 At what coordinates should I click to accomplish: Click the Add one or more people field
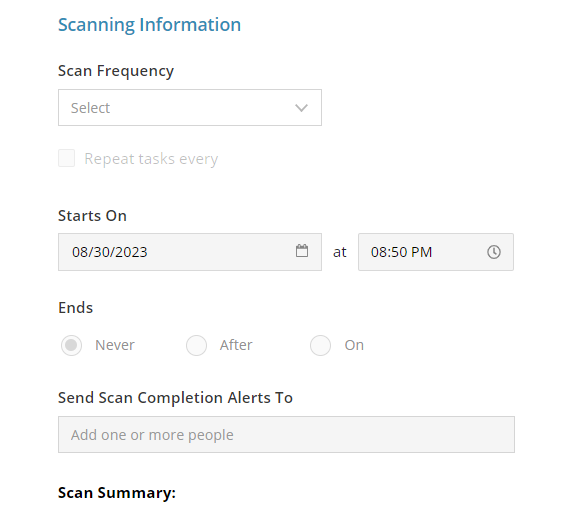point(287,435)
